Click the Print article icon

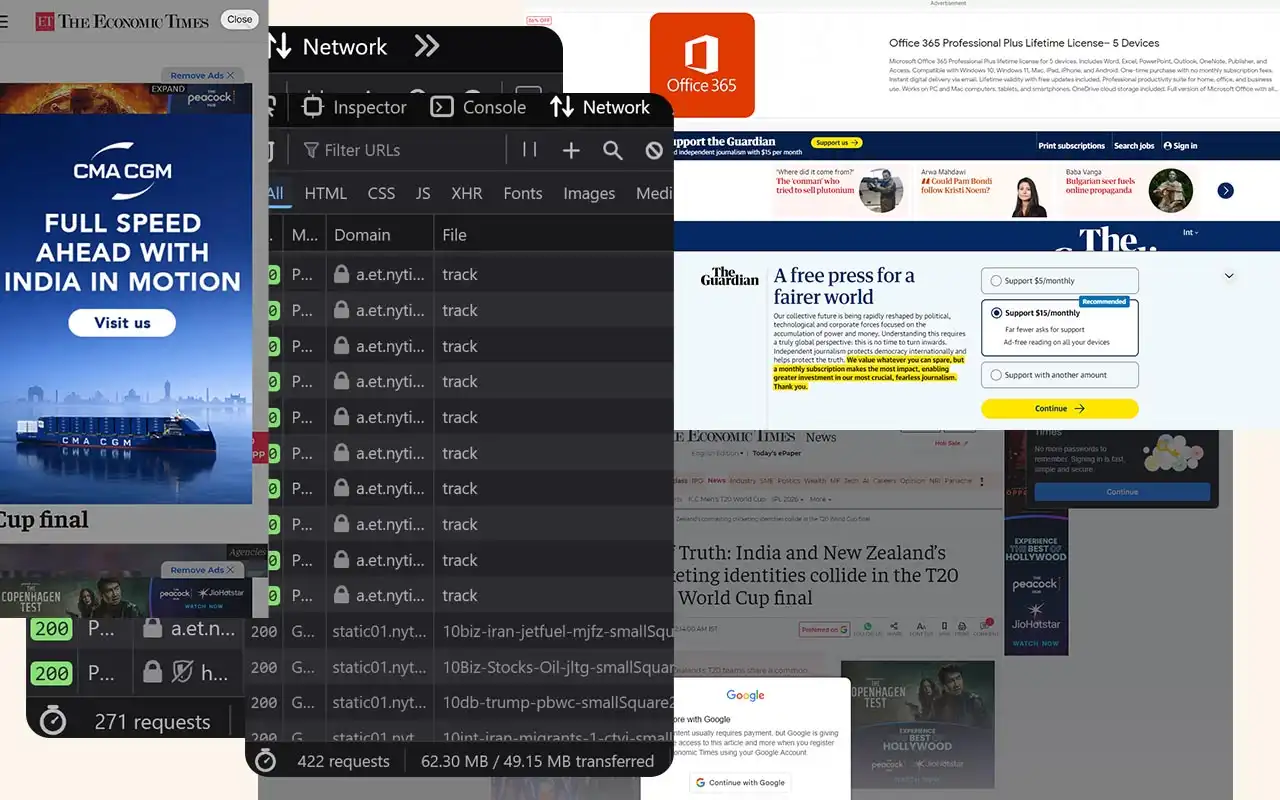click(x=963, y=625)
